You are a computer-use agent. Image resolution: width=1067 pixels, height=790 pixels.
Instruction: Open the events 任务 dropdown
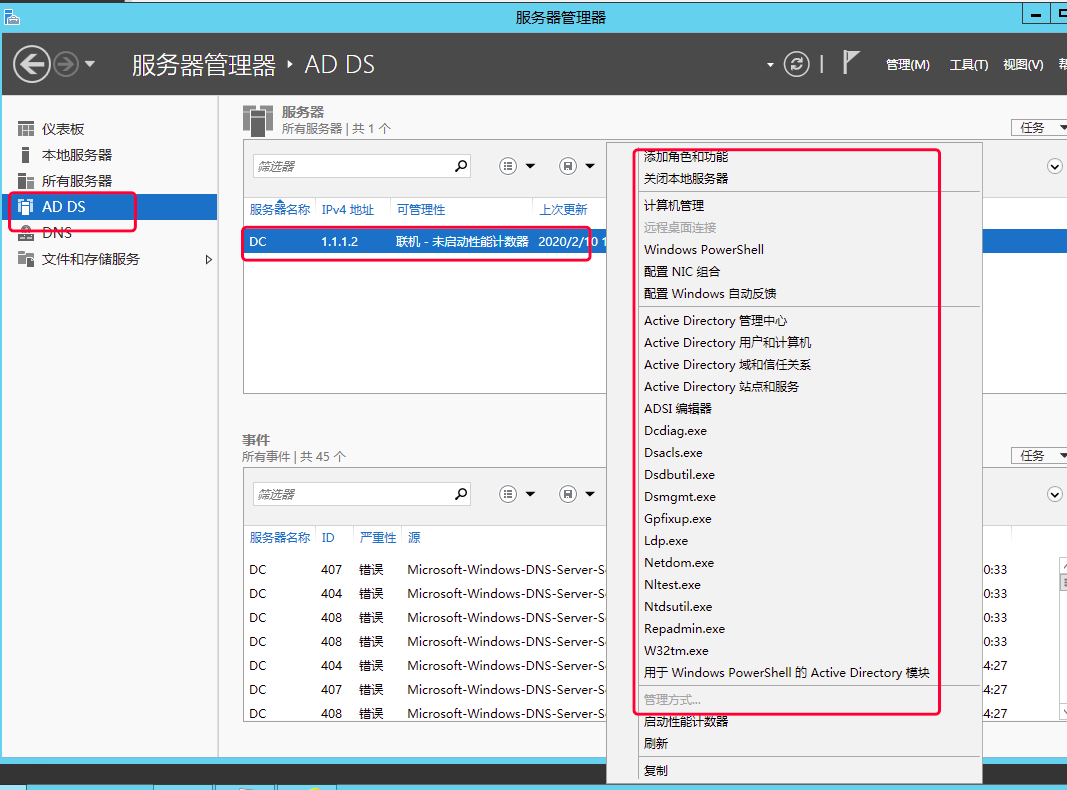[x=1039, y=456]
